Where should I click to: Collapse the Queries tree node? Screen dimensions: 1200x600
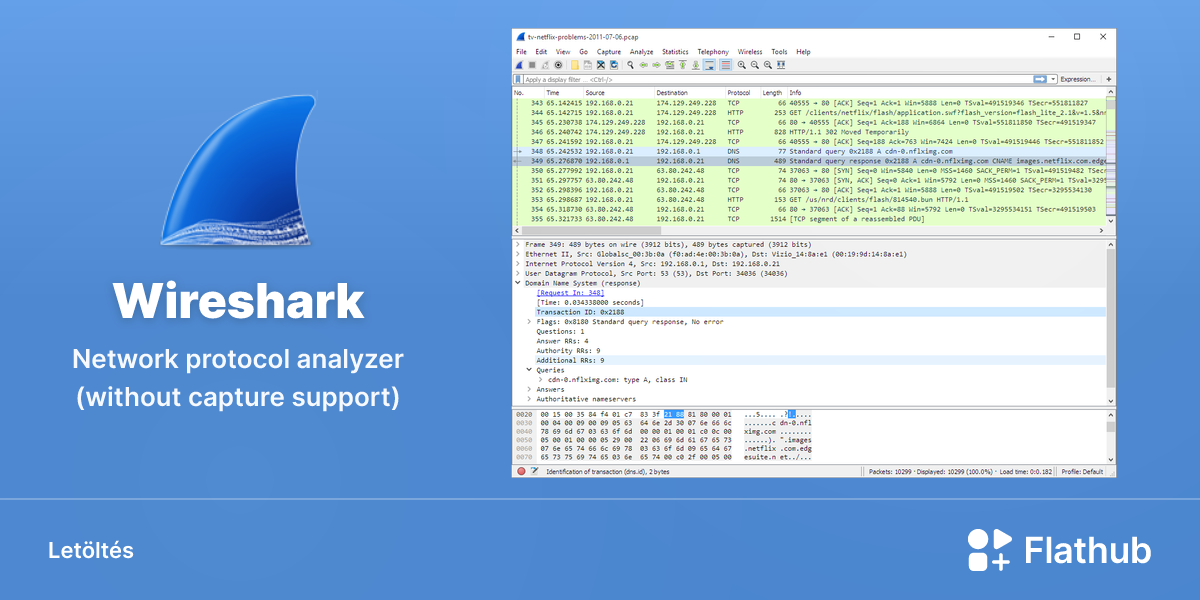(x=529, y=370)
